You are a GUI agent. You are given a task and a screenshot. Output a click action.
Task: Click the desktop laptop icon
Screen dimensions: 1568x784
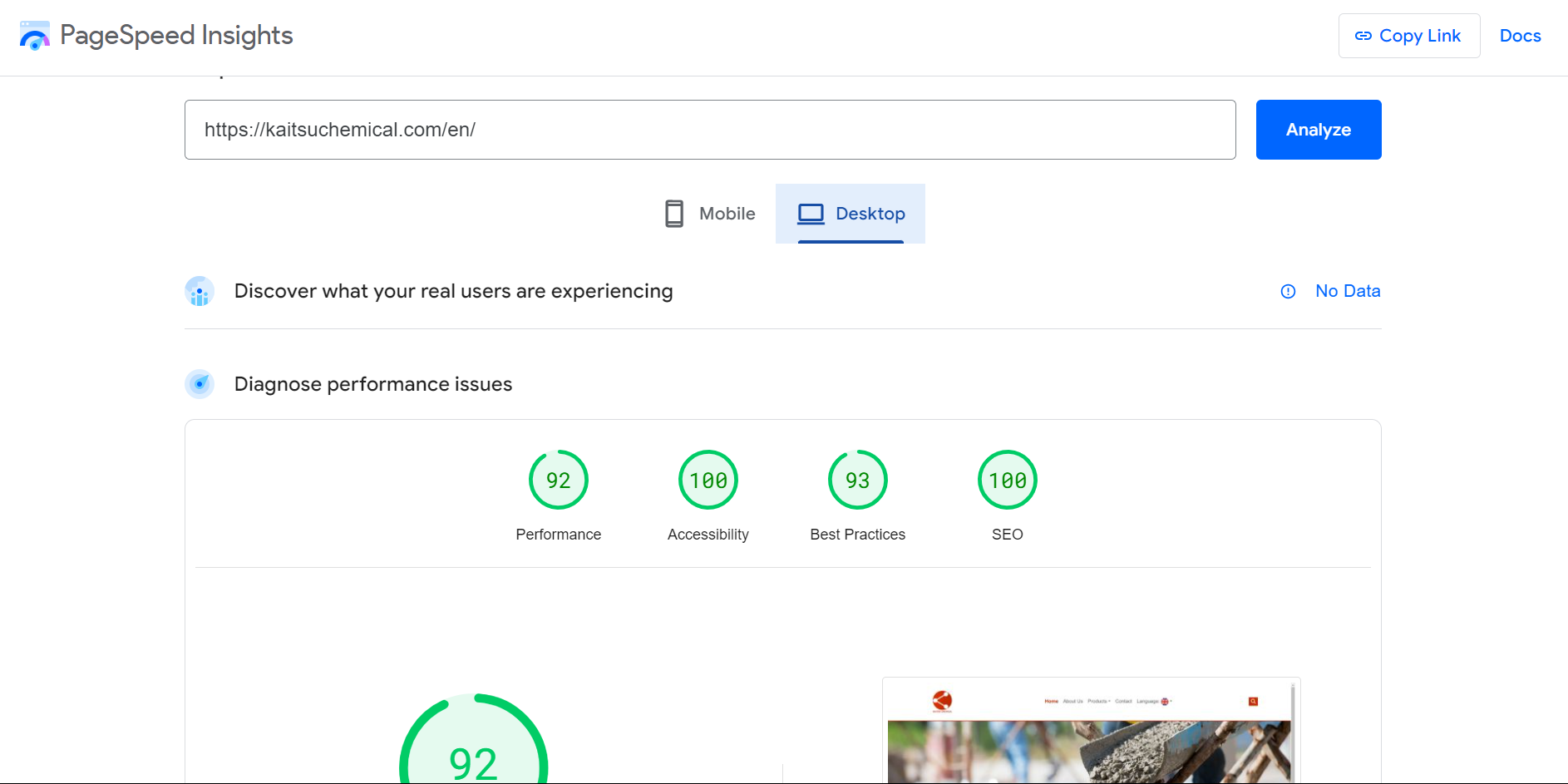click(x=811, y=214)
